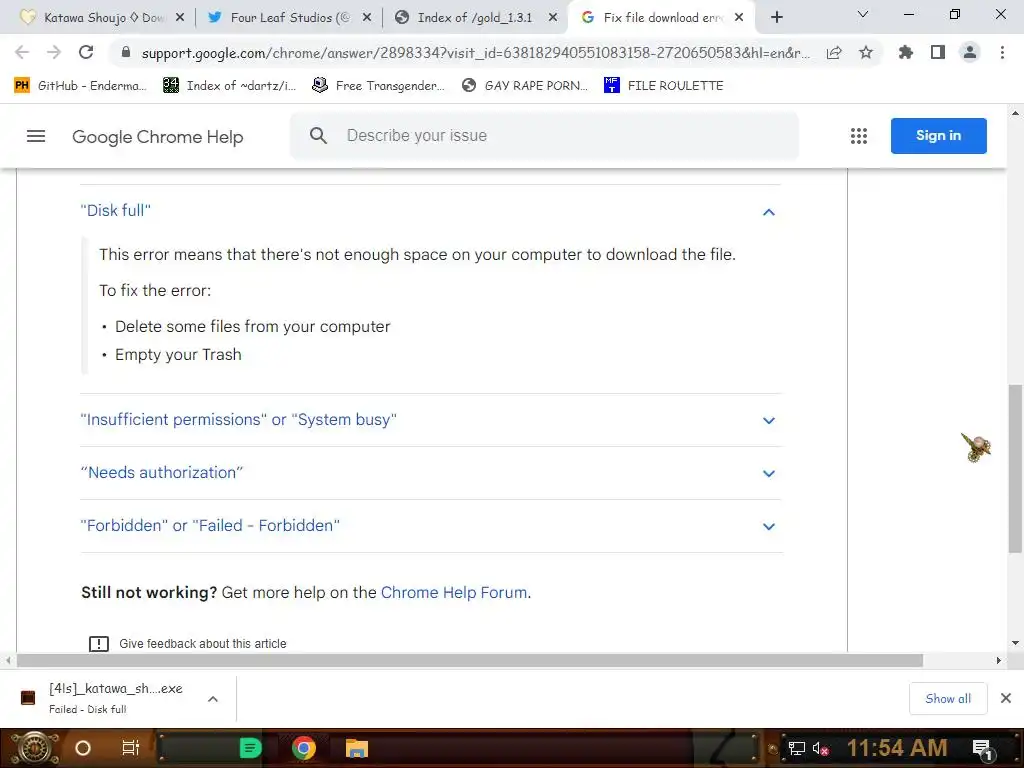Close the Four Leaf Studios tab

367,18
